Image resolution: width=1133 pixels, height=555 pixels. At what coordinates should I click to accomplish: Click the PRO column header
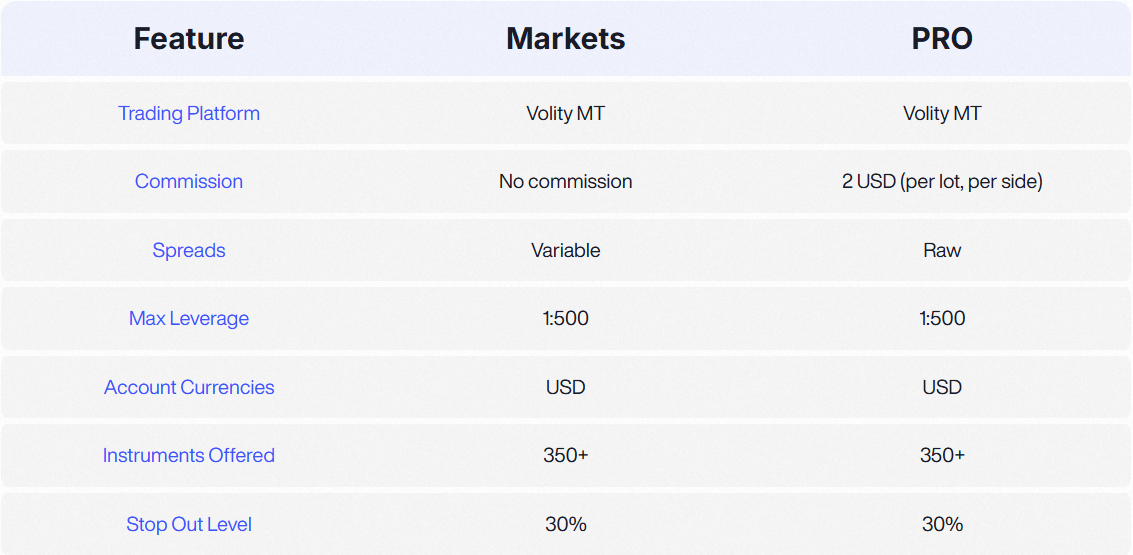[942, 38]
